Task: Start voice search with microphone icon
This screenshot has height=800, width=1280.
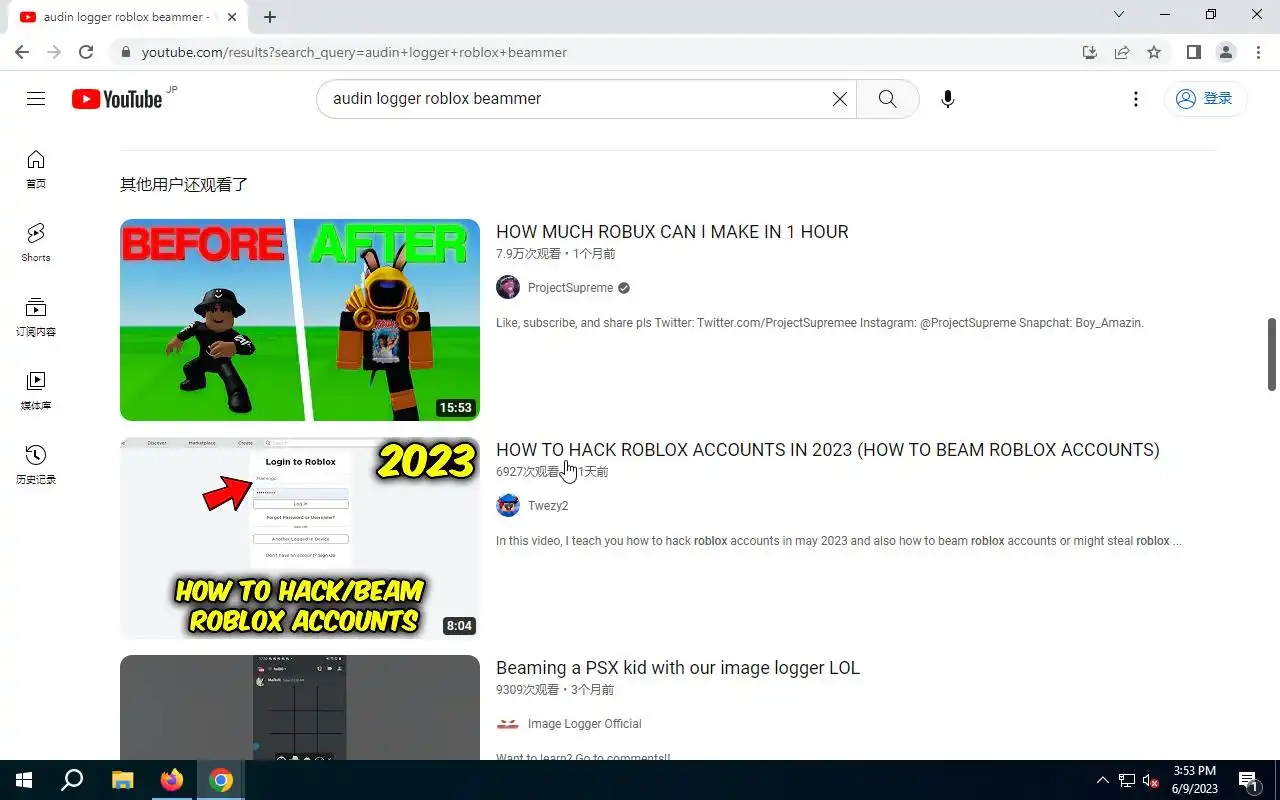Action: click(x=948, y=99)
